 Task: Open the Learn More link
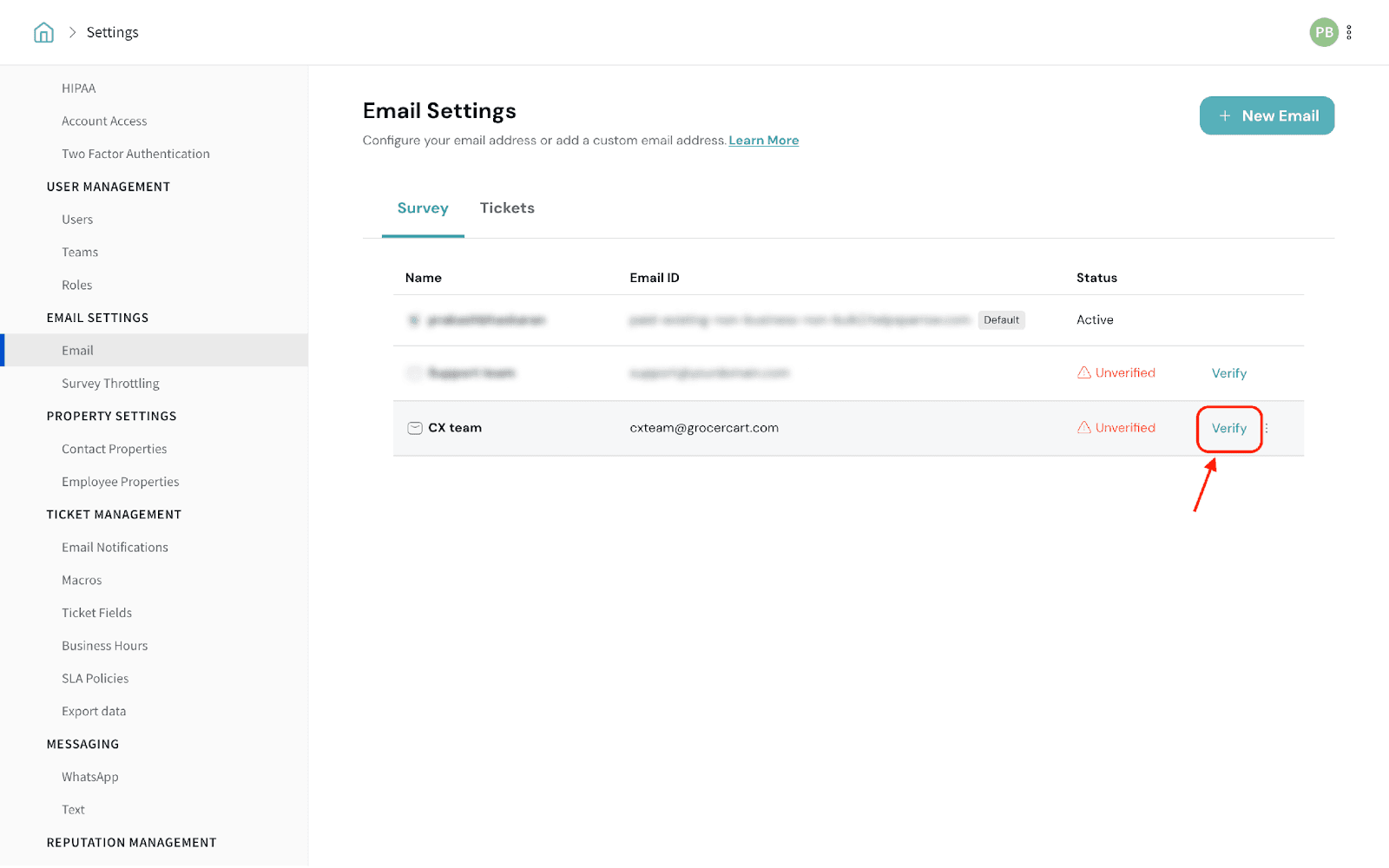pyautogui.click(x=763, y=141)
